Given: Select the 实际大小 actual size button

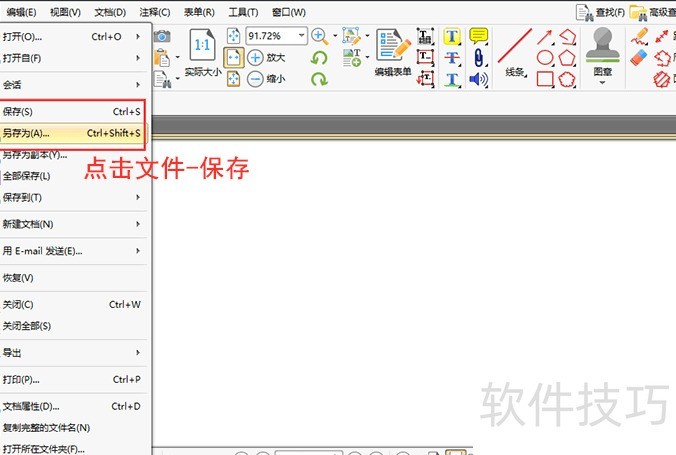Looking at the screenshot, I should (x=202, y=56).
